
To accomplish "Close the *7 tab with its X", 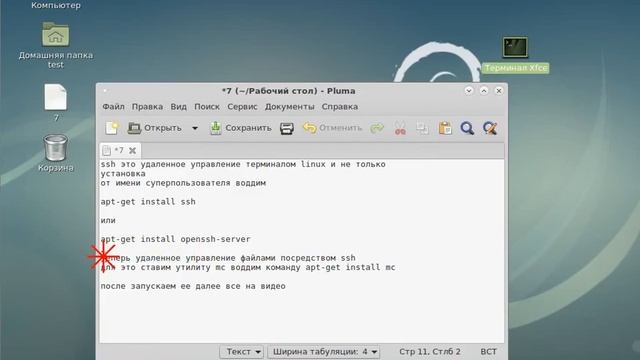I will point(132,151).
